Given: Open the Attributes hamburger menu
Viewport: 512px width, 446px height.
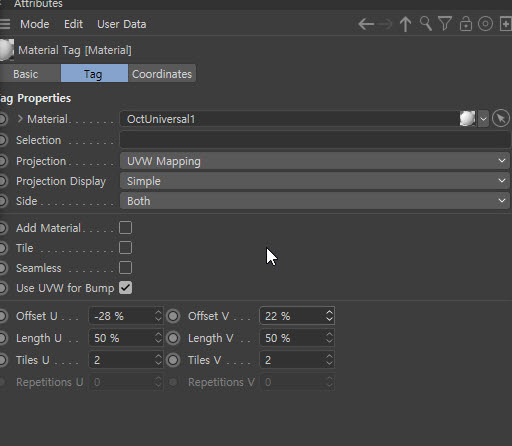Looking at the screenshot, I should click(x=5, y=24).
